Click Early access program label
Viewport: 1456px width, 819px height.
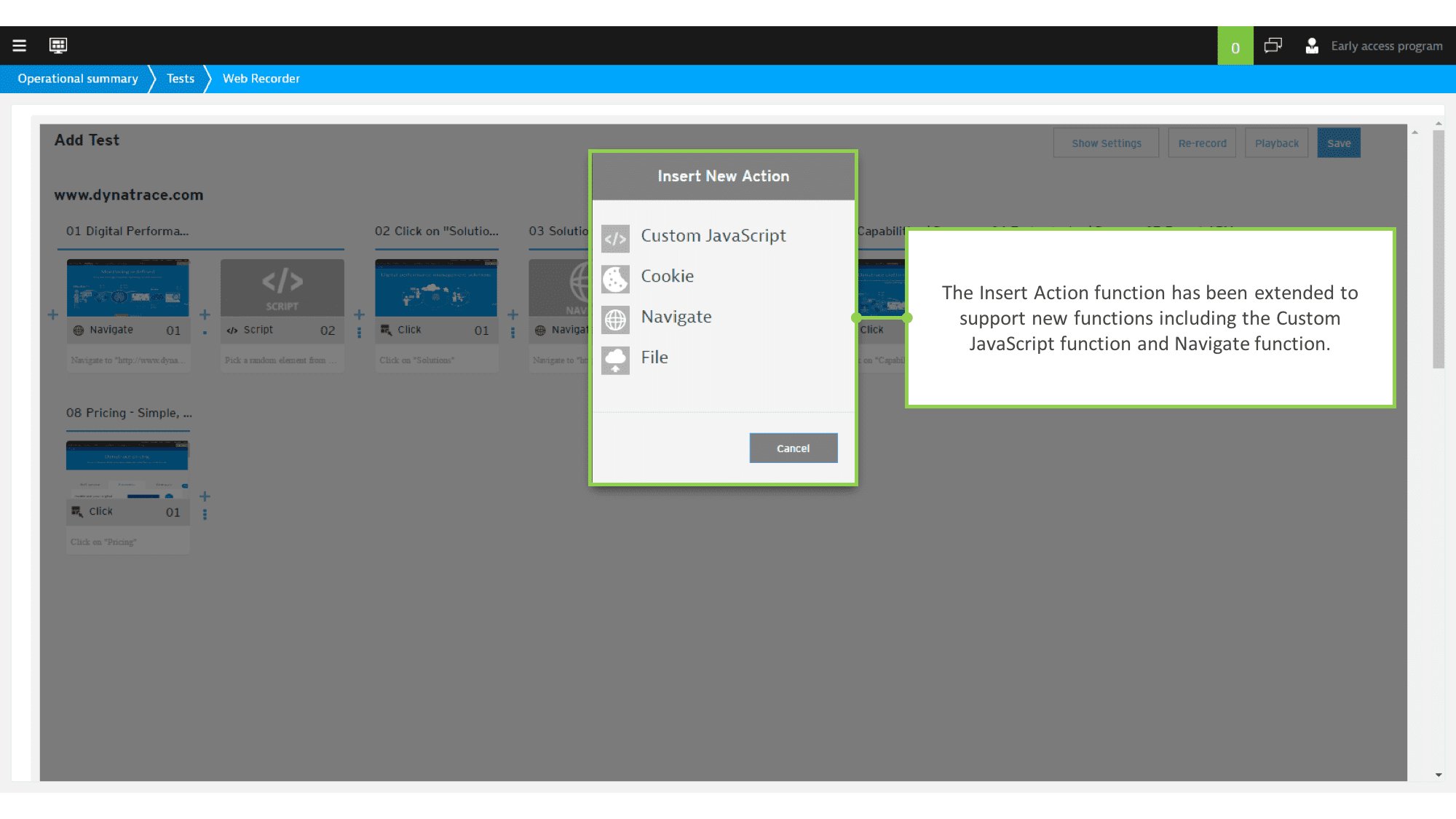coord(1387,46)
